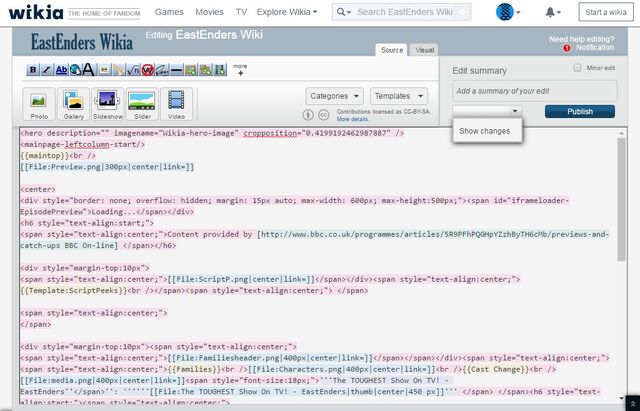
Task: Open the Categories dropdown
Action: [x=334, y=96]
